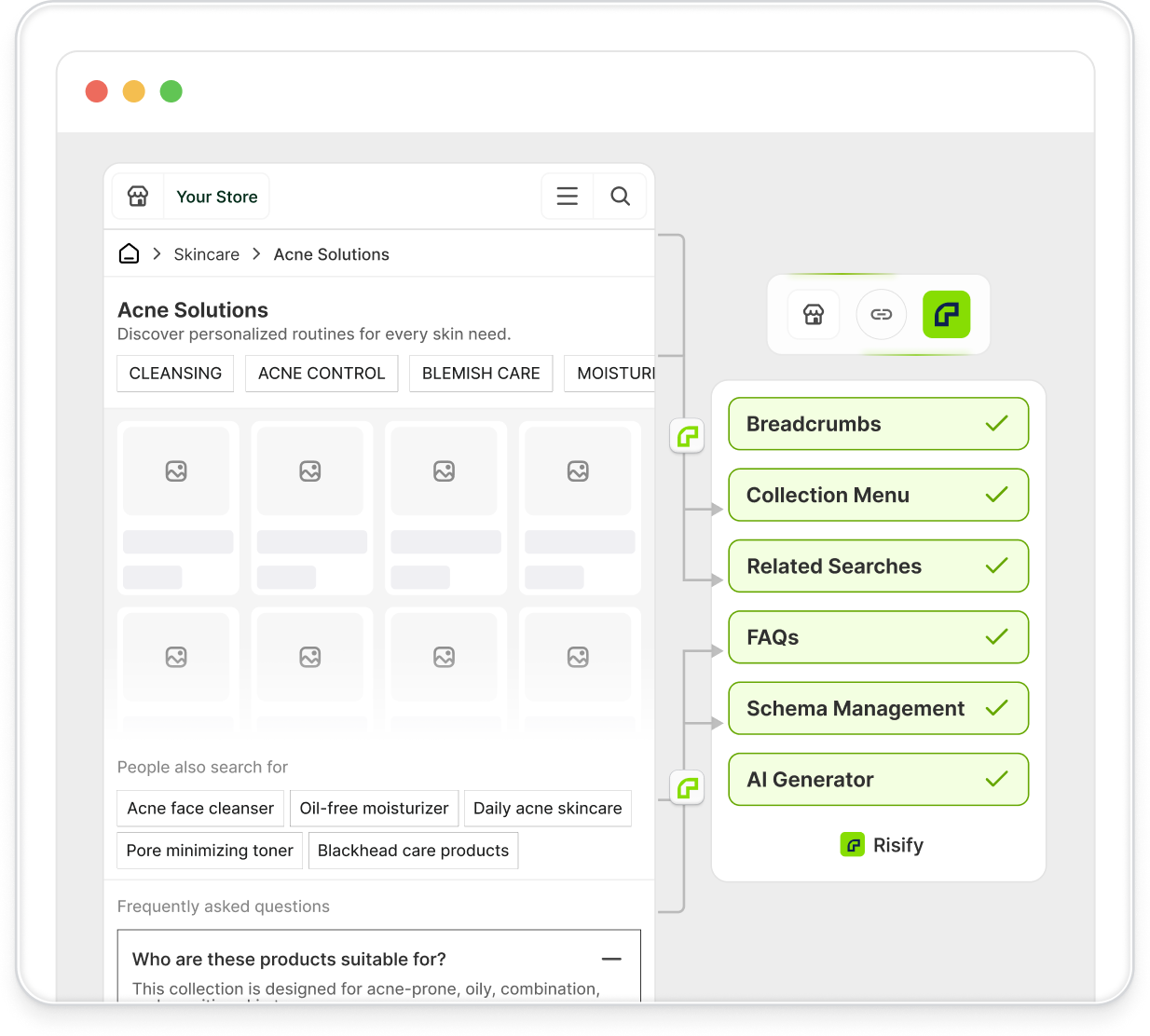Click the Schema Management feature item
The height and width of the screenshot is (1036, 1150).
pos(855,709)
